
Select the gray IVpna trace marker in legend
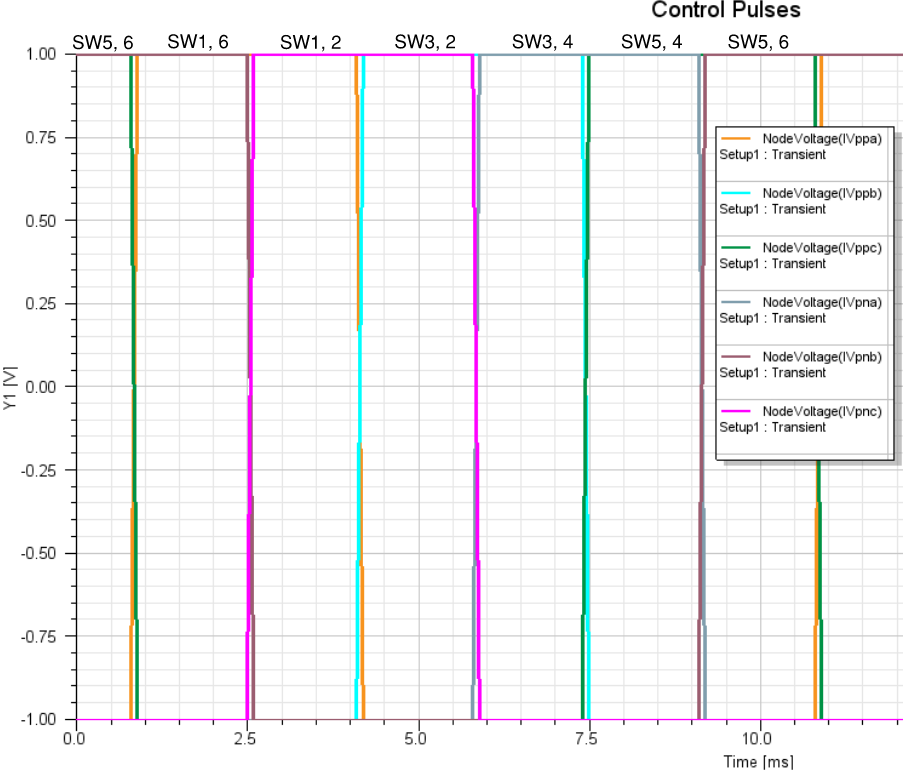pos(735,302)
